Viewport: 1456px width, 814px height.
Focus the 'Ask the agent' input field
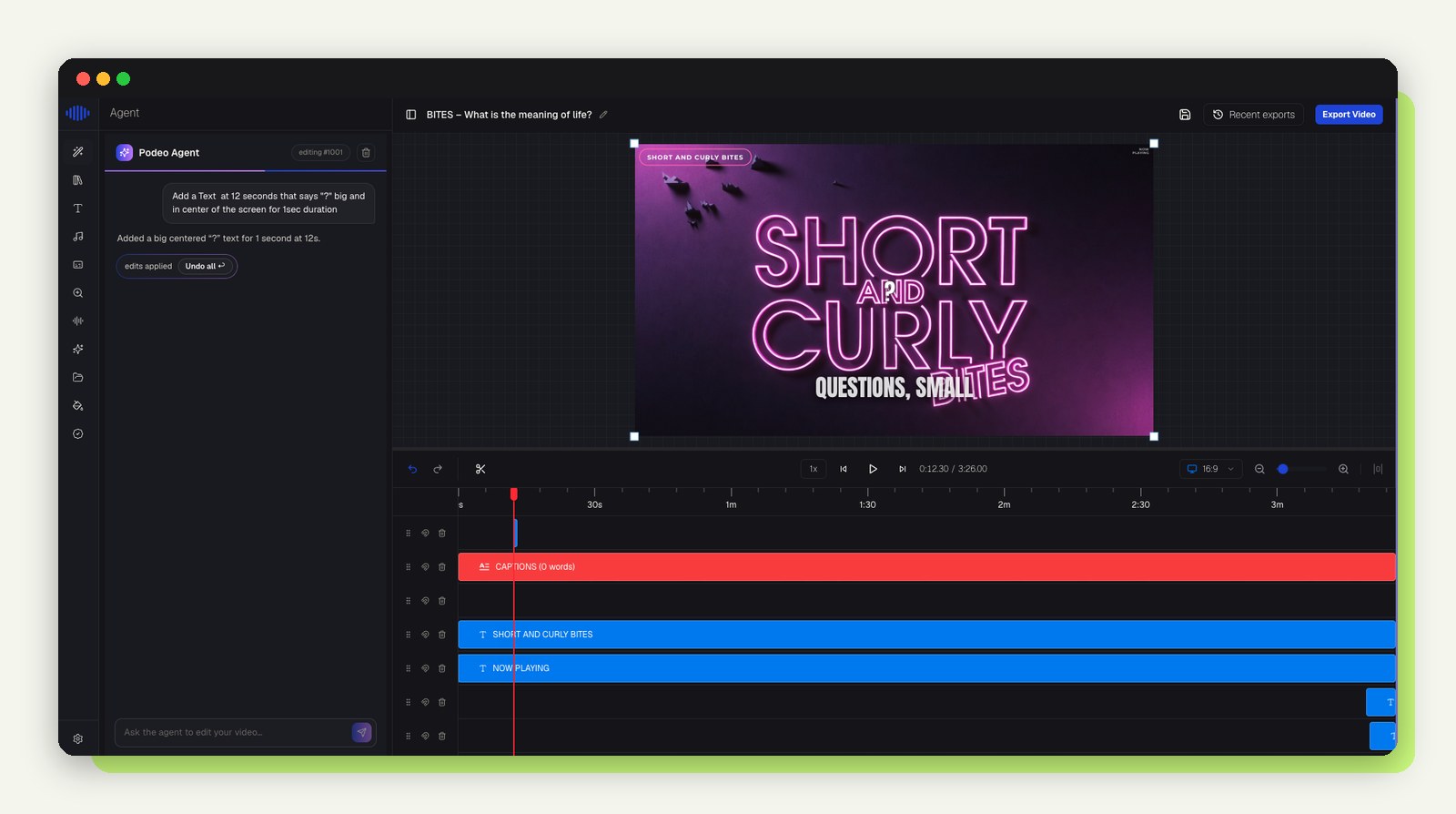(x=235, y=732)
